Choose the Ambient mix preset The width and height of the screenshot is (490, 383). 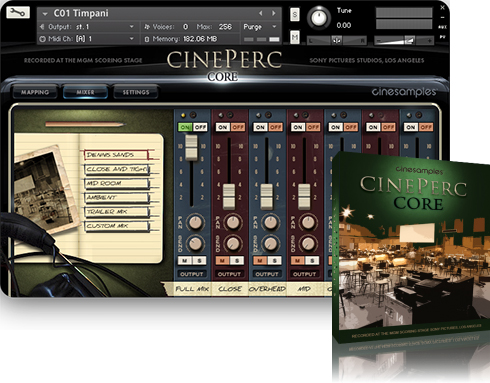[116, 197]
